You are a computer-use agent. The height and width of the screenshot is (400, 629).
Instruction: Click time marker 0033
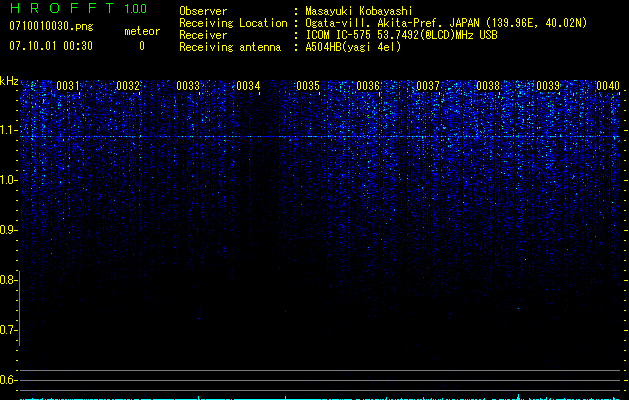coord(188,86)
